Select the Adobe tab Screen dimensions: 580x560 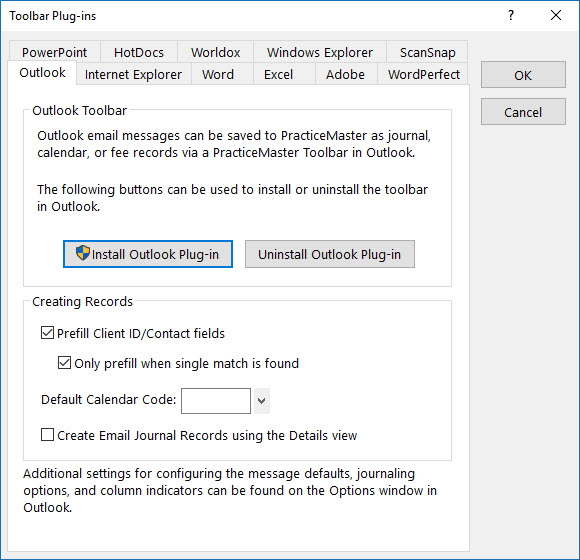coord(345,74)
